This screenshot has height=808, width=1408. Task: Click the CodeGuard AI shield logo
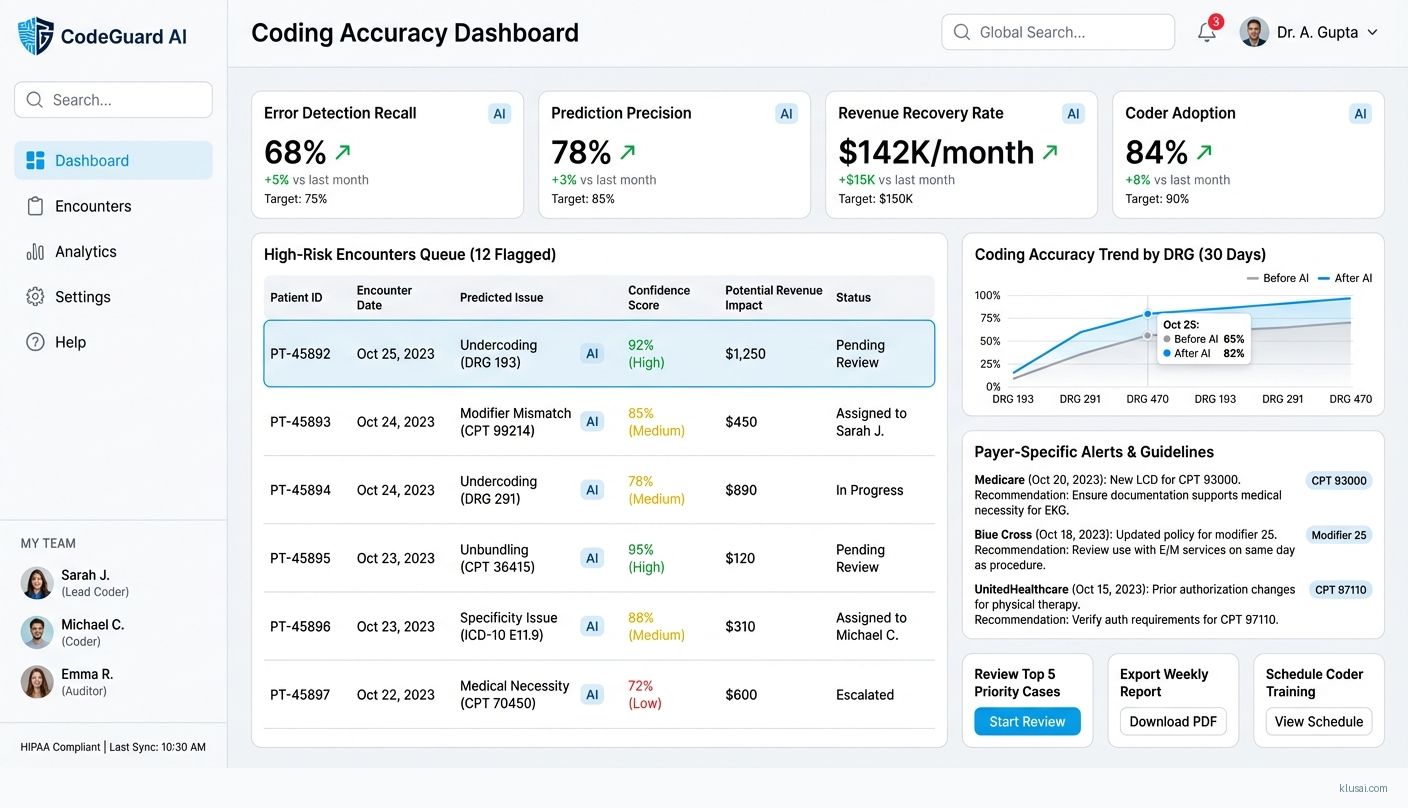(36, 36)
